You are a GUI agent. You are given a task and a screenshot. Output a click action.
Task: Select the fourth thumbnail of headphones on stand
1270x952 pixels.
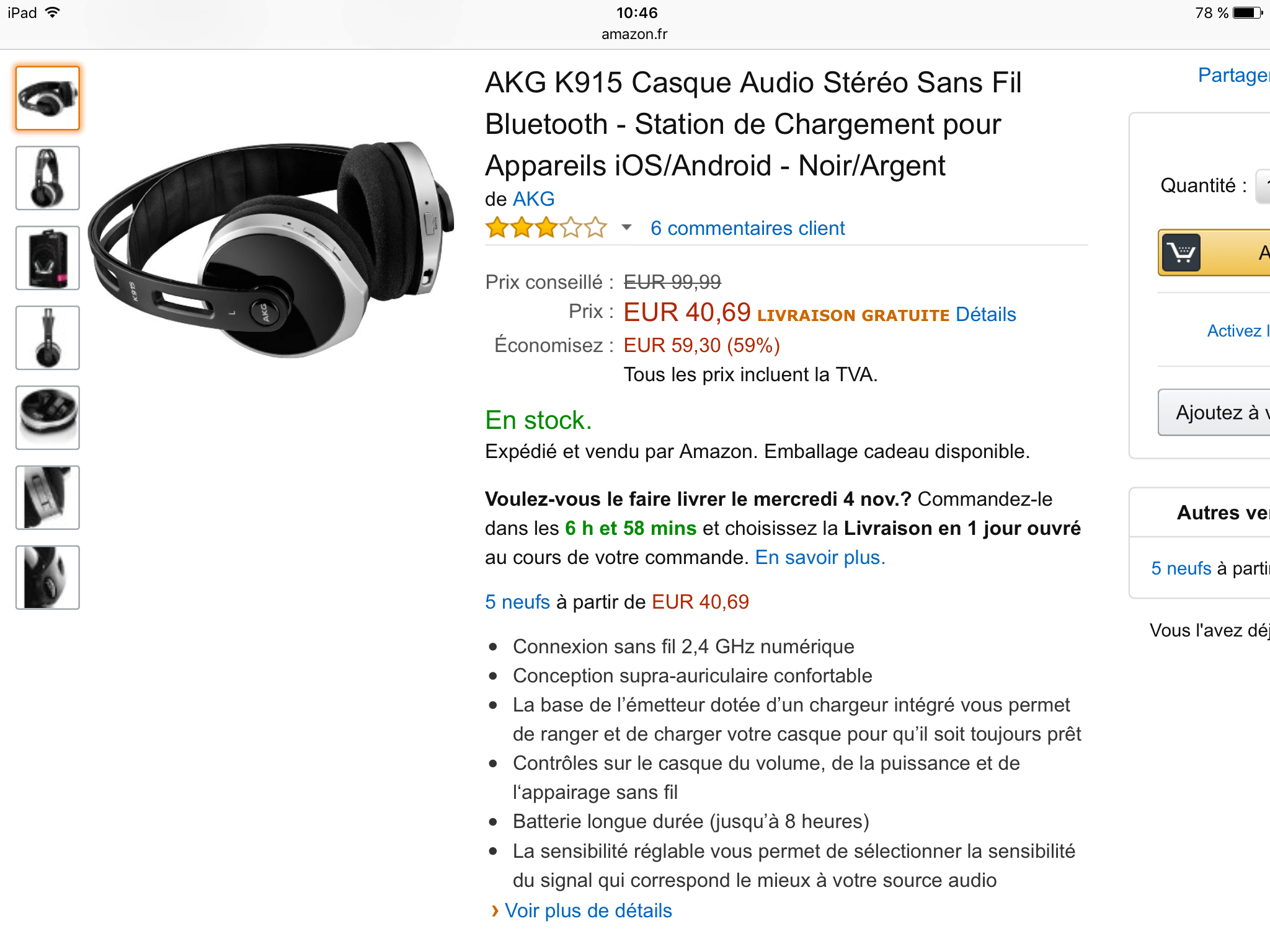[x=48, y=338]
